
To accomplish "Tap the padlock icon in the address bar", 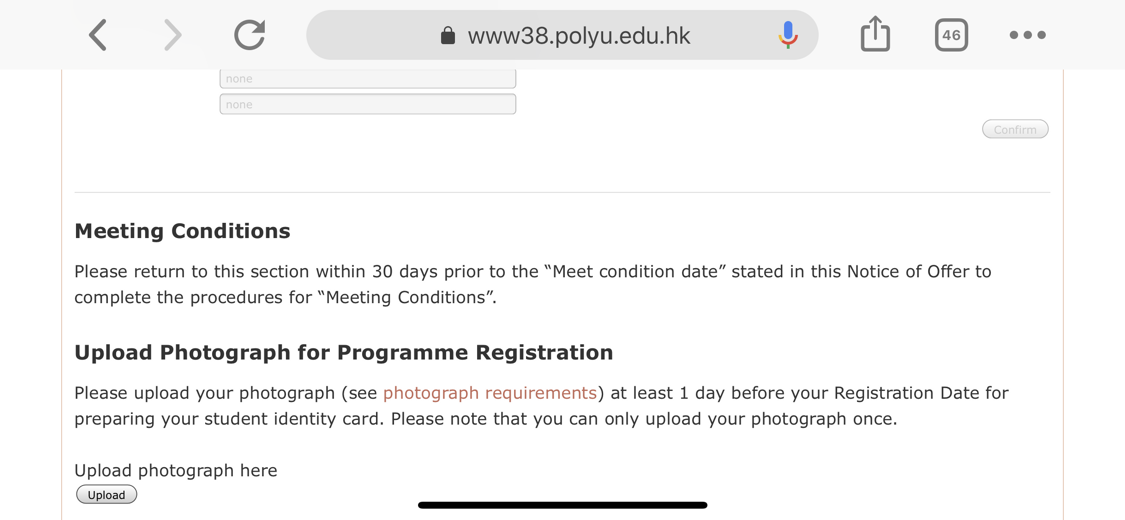I will coord(448,35).
